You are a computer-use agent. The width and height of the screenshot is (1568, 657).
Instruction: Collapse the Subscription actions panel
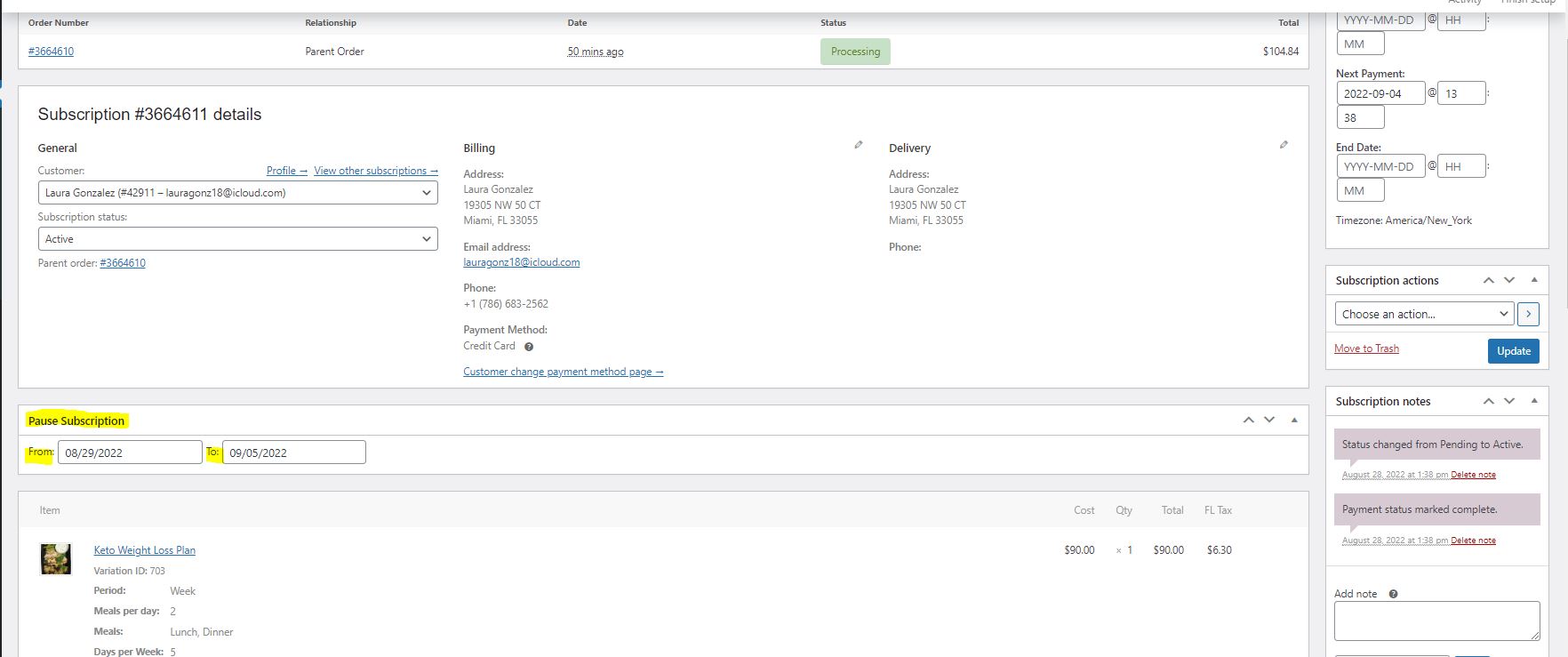(x=1534, y=280)
